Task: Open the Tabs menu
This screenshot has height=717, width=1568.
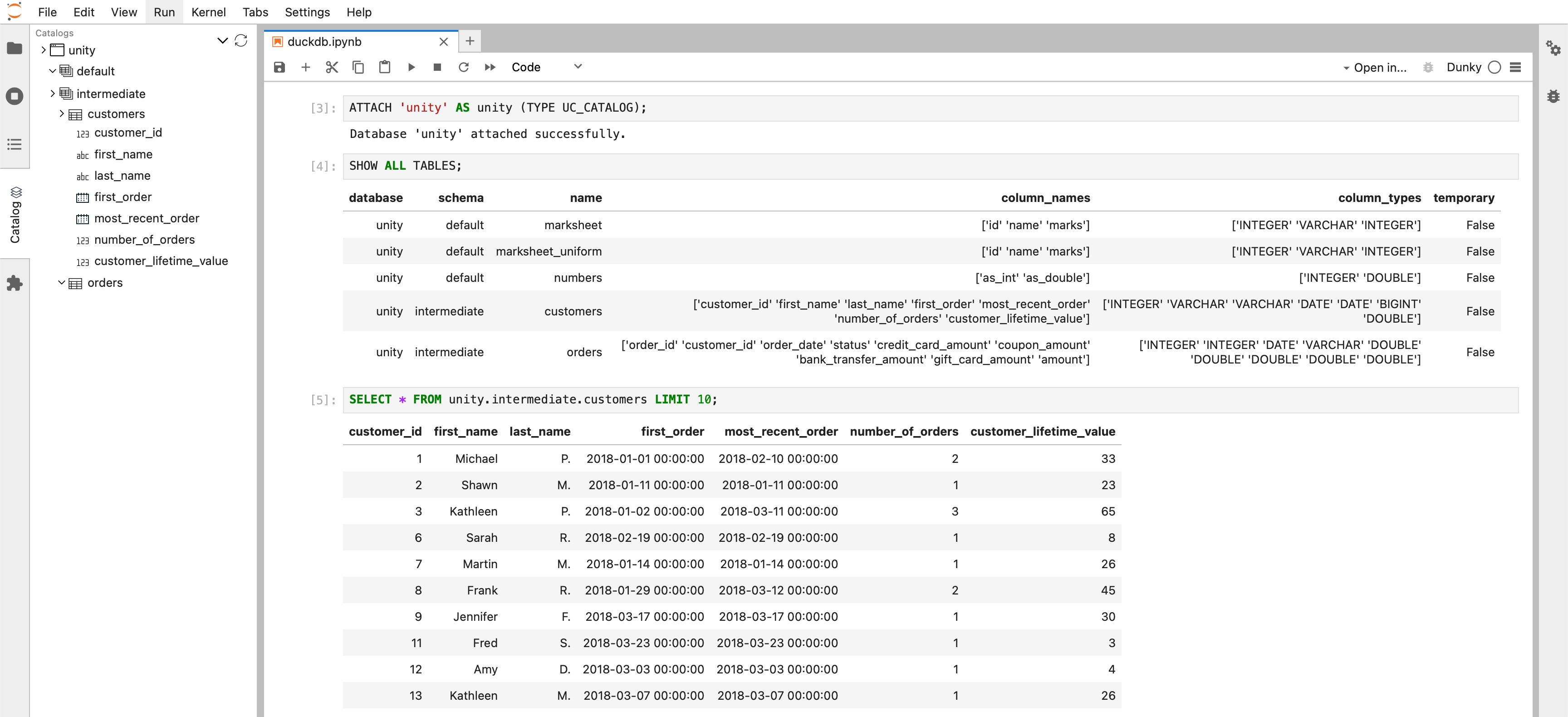Action: [255, 12]
